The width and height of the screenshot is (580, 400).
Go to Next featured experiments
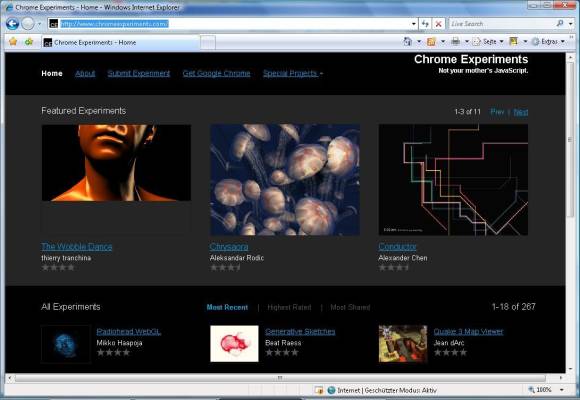[x=520, y=112]
